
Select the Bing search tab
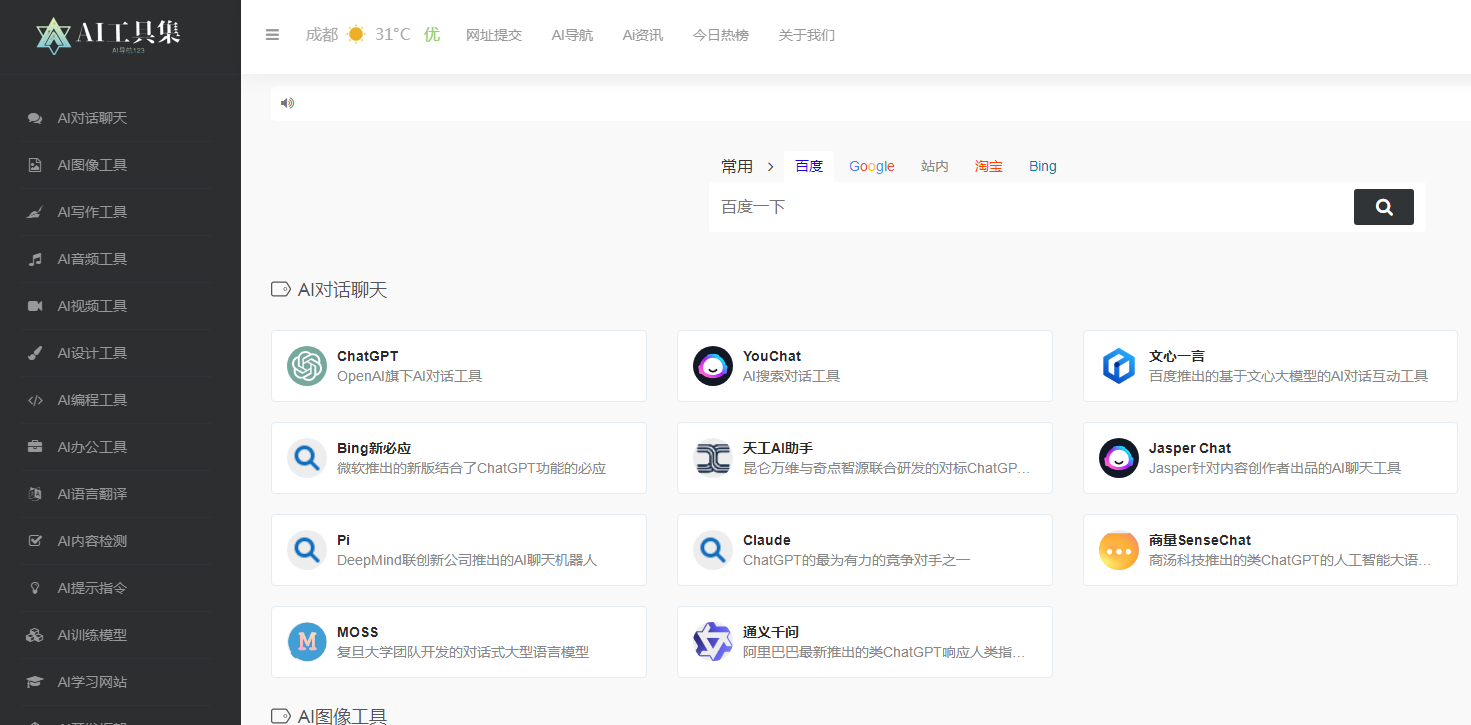tap(1042, 167)
